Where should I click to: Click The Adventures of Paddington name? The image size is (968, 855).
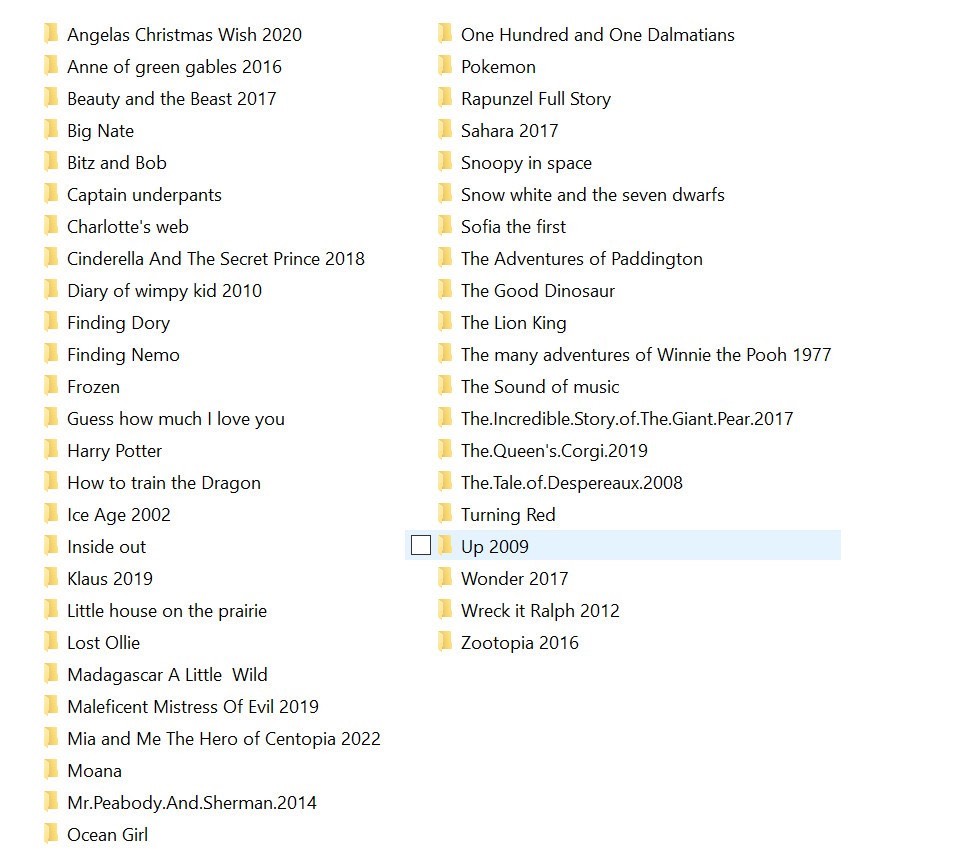click(x=582, y=259)
